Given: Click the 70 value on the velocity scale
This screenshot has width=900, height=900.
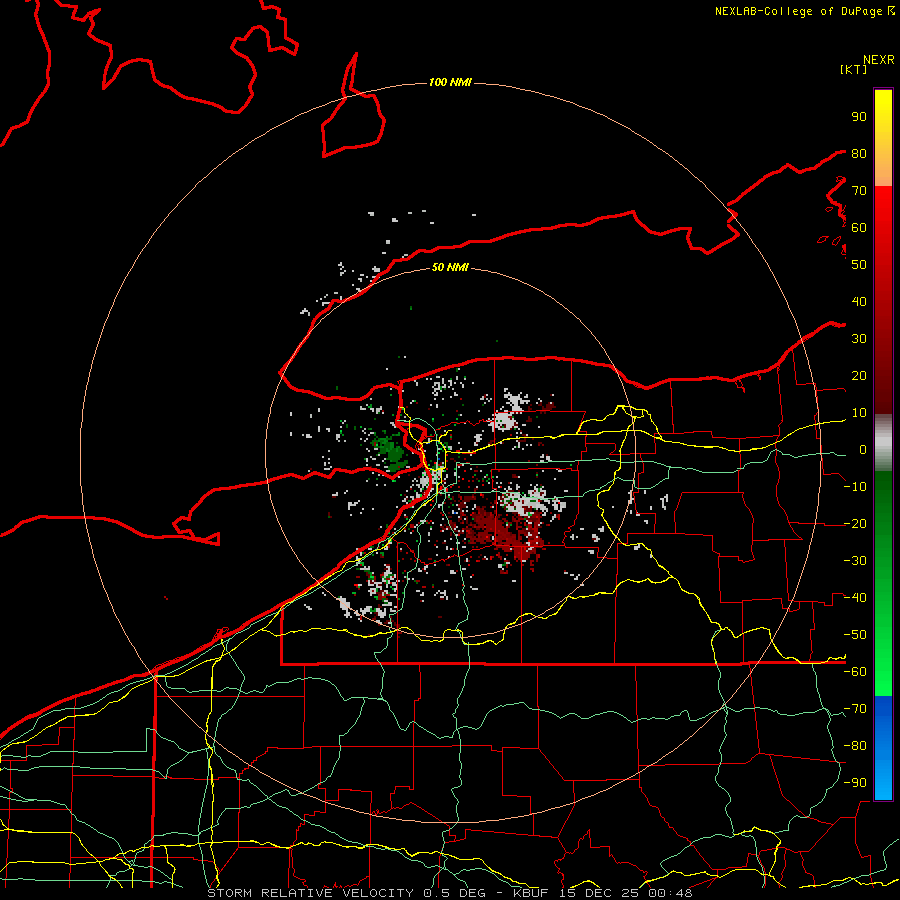Looking at the screenshot, I should [x=859, y=191].
